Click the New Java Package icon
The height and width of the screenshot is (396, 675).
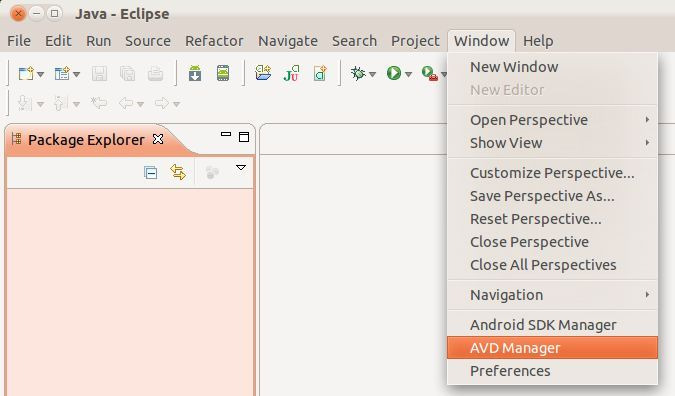tap(263, 73)
